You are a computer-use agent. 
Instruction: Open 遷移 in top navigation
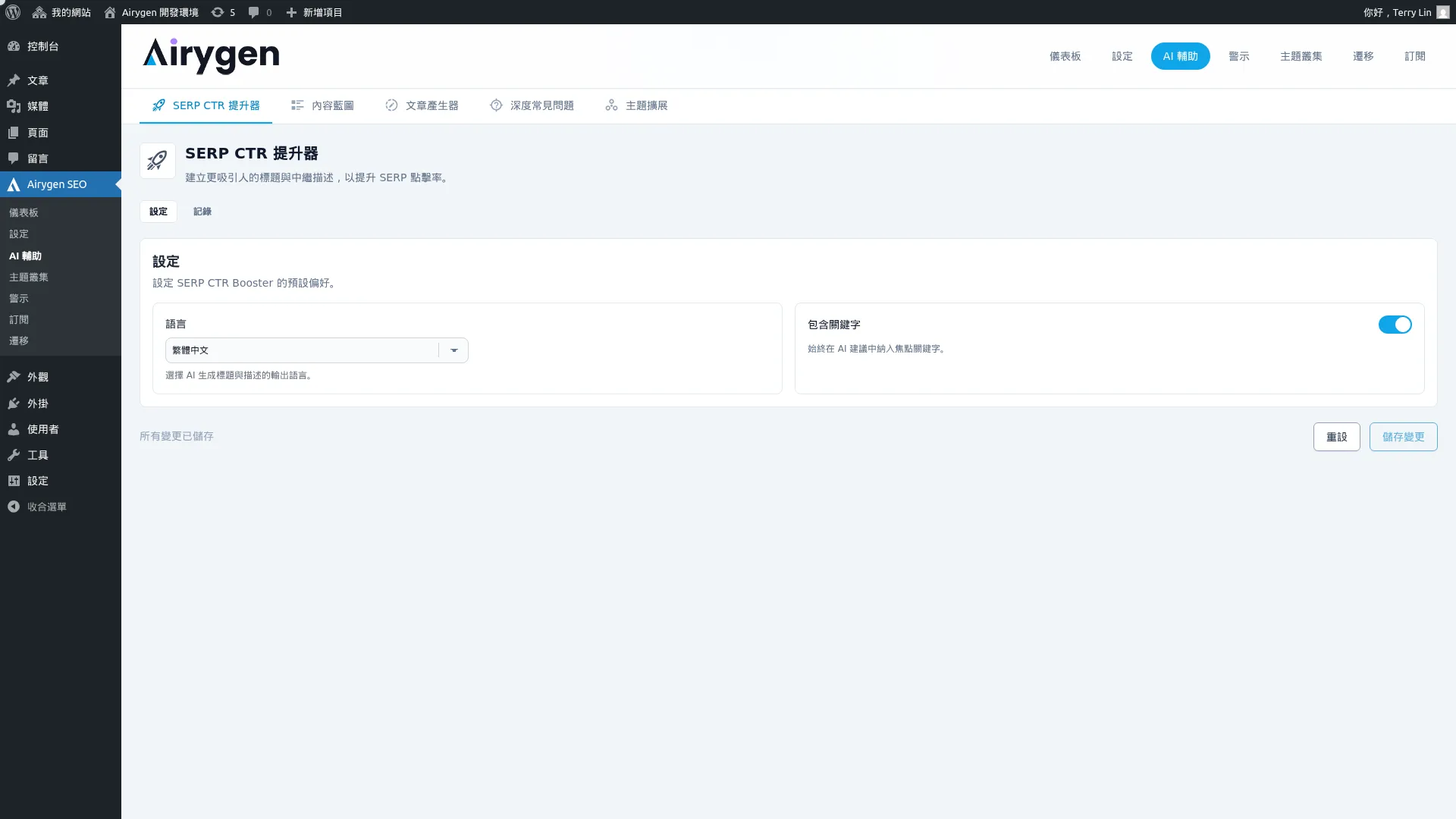tap(1363, 56)
